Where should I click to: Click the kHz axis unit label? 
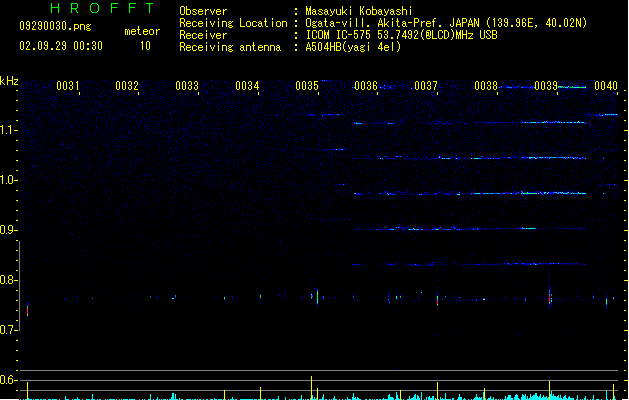(x=9, y=81)
